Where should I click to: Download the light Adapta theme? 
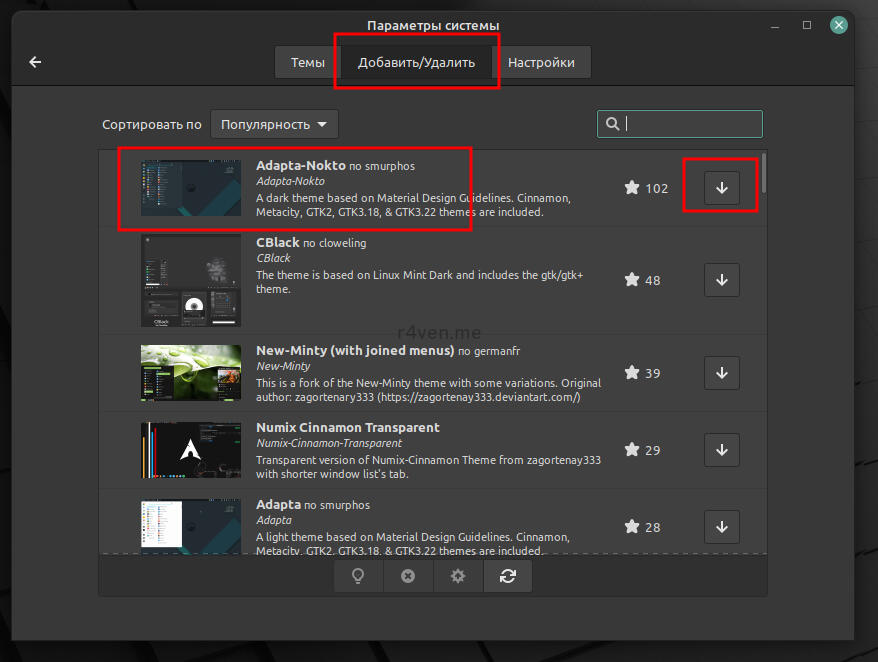(721, 527)
